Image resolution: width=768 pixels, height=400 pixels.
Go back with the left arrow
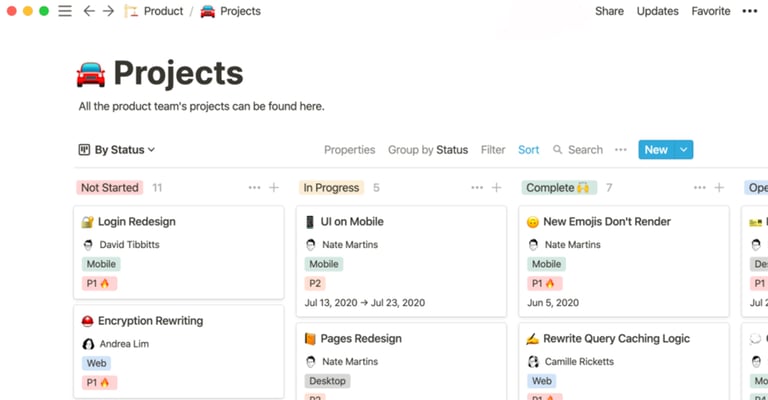coord(89,11)
